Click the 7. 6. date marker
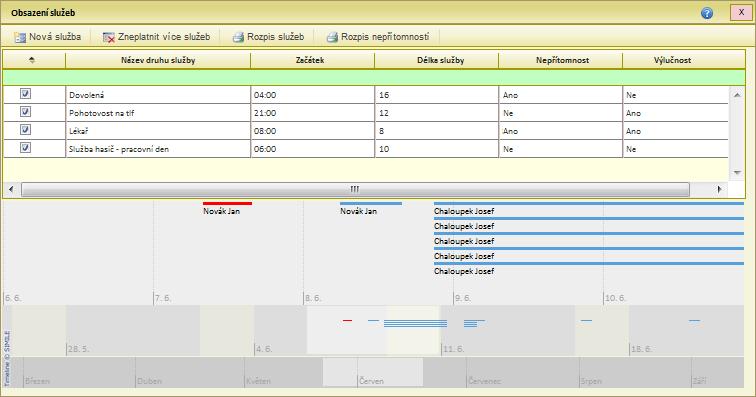Screen dimensions: 756x397 pos(163,298)
